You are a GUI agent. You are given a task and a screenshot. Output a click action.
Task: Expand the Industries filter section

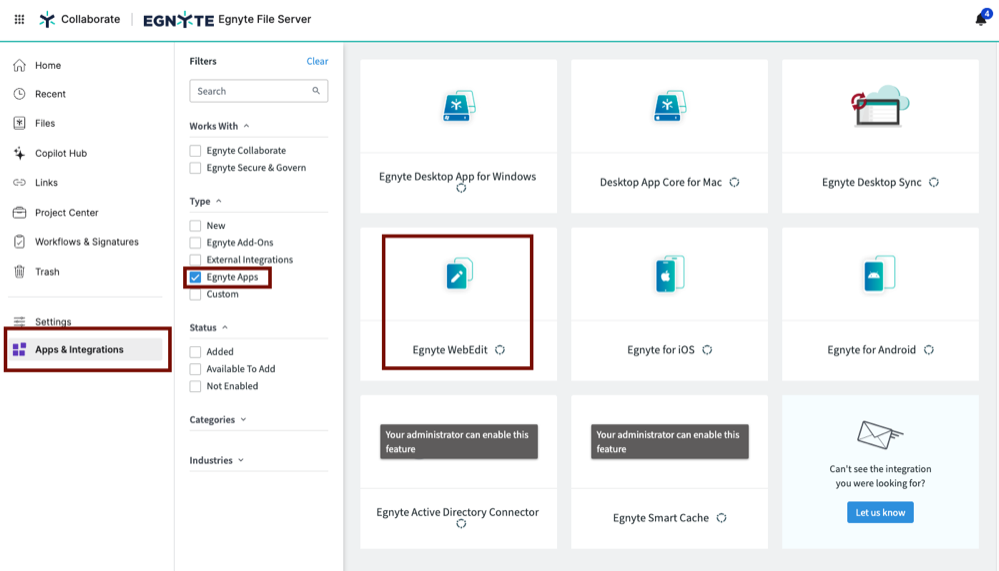coord(215,461)
